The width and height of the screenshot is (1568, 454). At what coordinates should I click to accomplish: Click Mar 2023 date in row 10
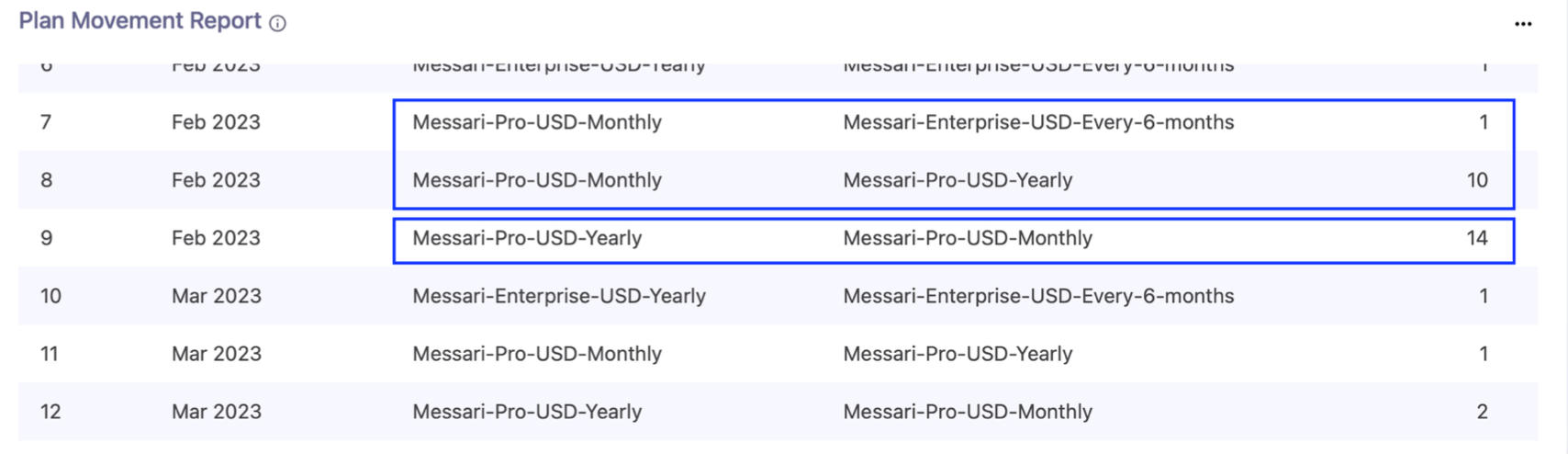pyautogui.click(x=216, y=296)
